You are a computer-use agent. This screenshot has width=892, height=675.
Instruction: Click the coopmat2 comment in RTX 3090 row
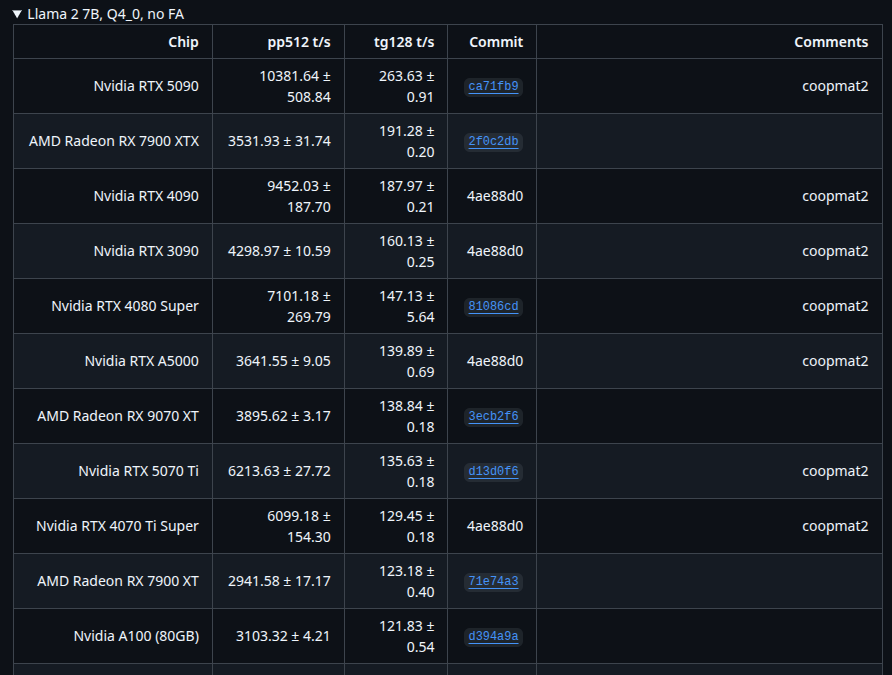835,251
